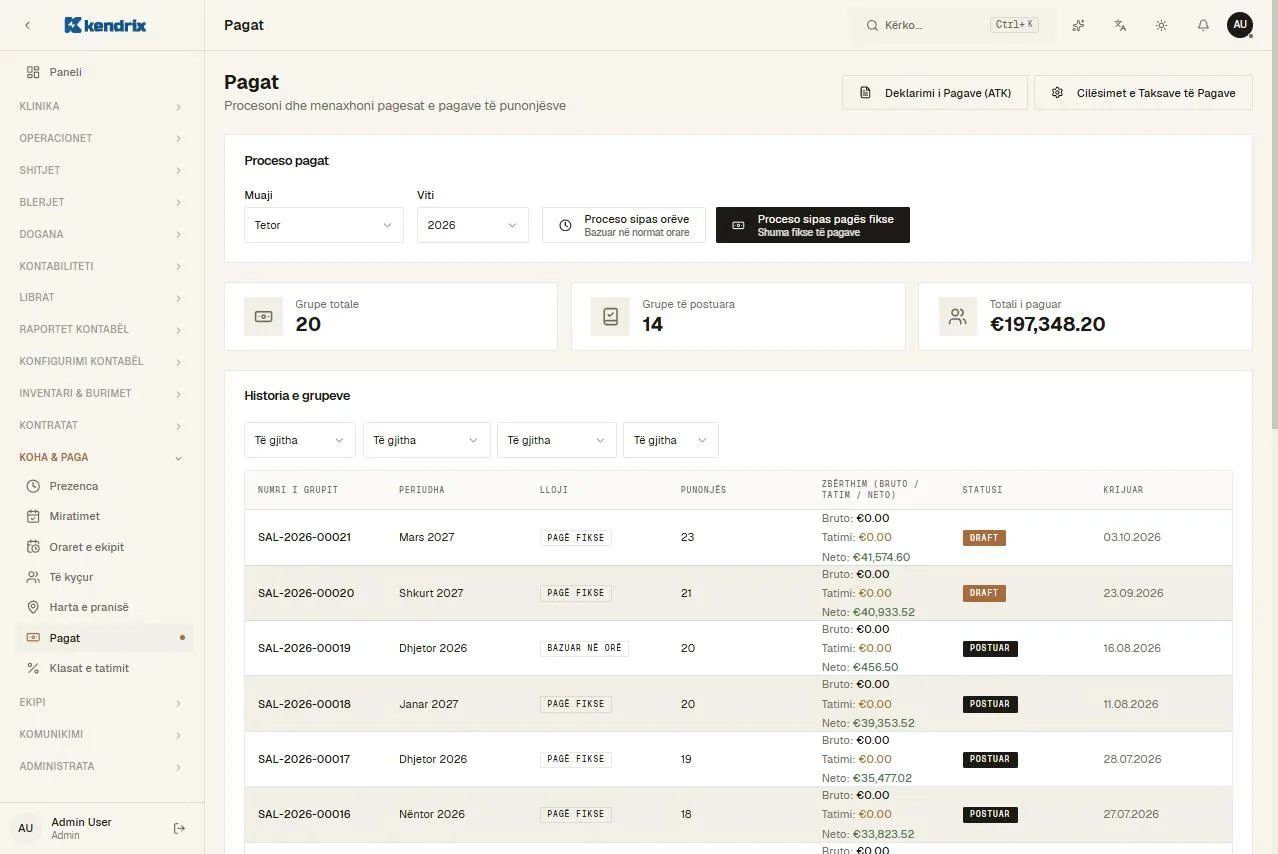This screenshot has width=1278, height=854.
Task: Click the Kërko search field
Action: pyautogui.click(x=950, y=25)
